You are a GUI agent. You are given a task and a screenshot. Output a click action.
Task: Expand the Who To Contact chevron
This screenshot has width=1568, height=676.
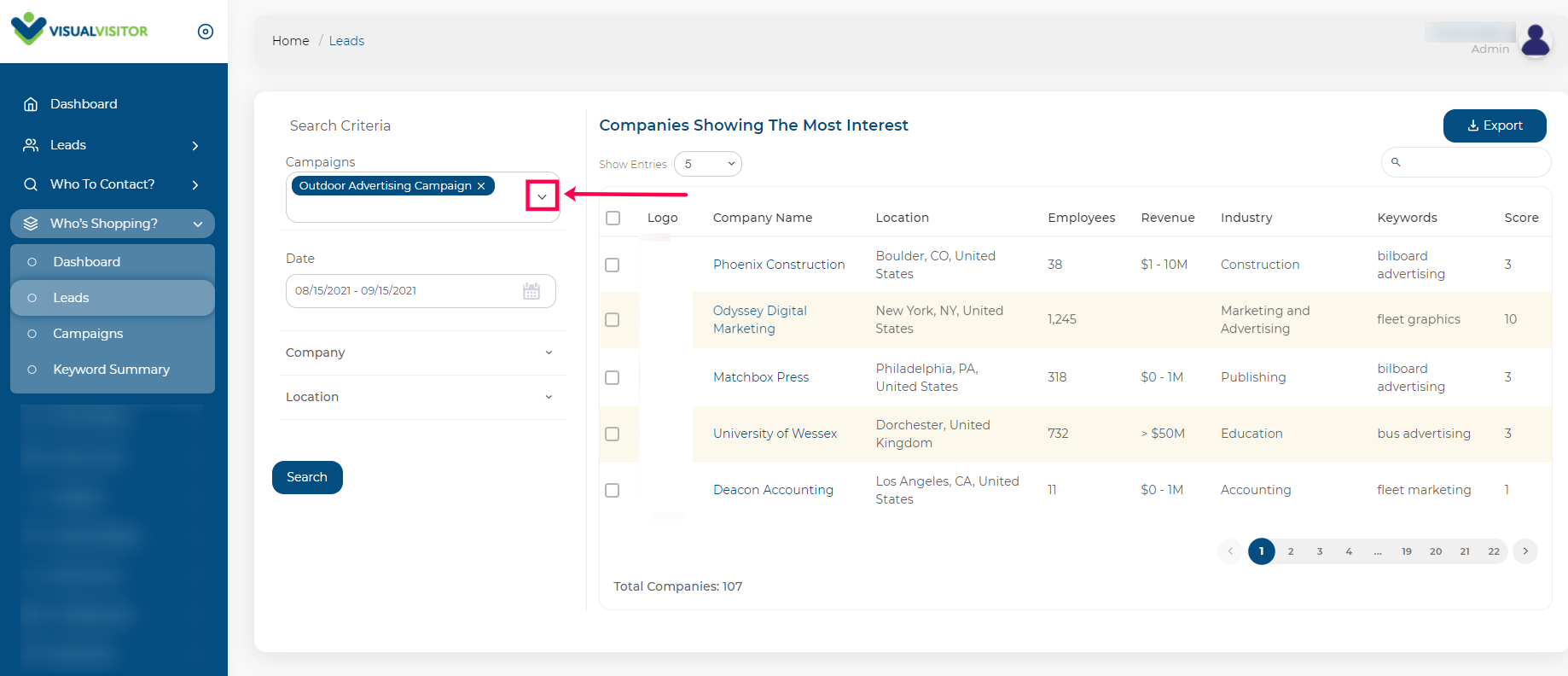[195, 185]
